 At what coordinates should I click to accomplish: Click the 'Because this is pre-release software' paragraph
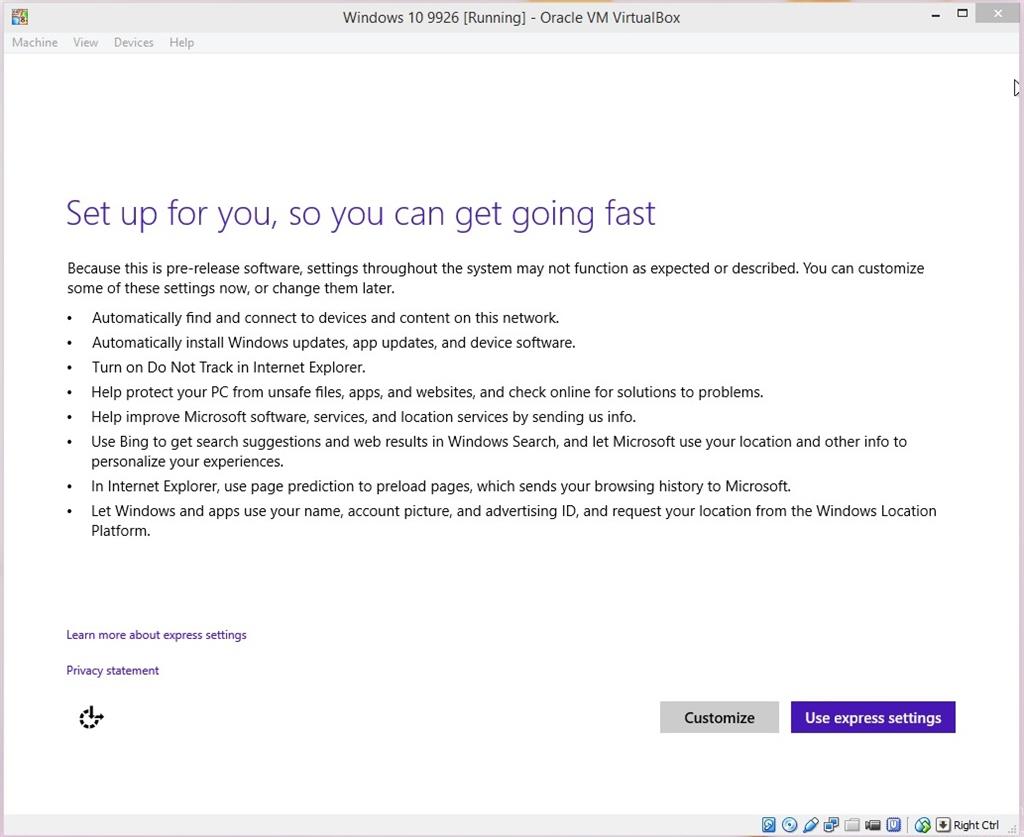pyautogui.click(x=496, y=278)
